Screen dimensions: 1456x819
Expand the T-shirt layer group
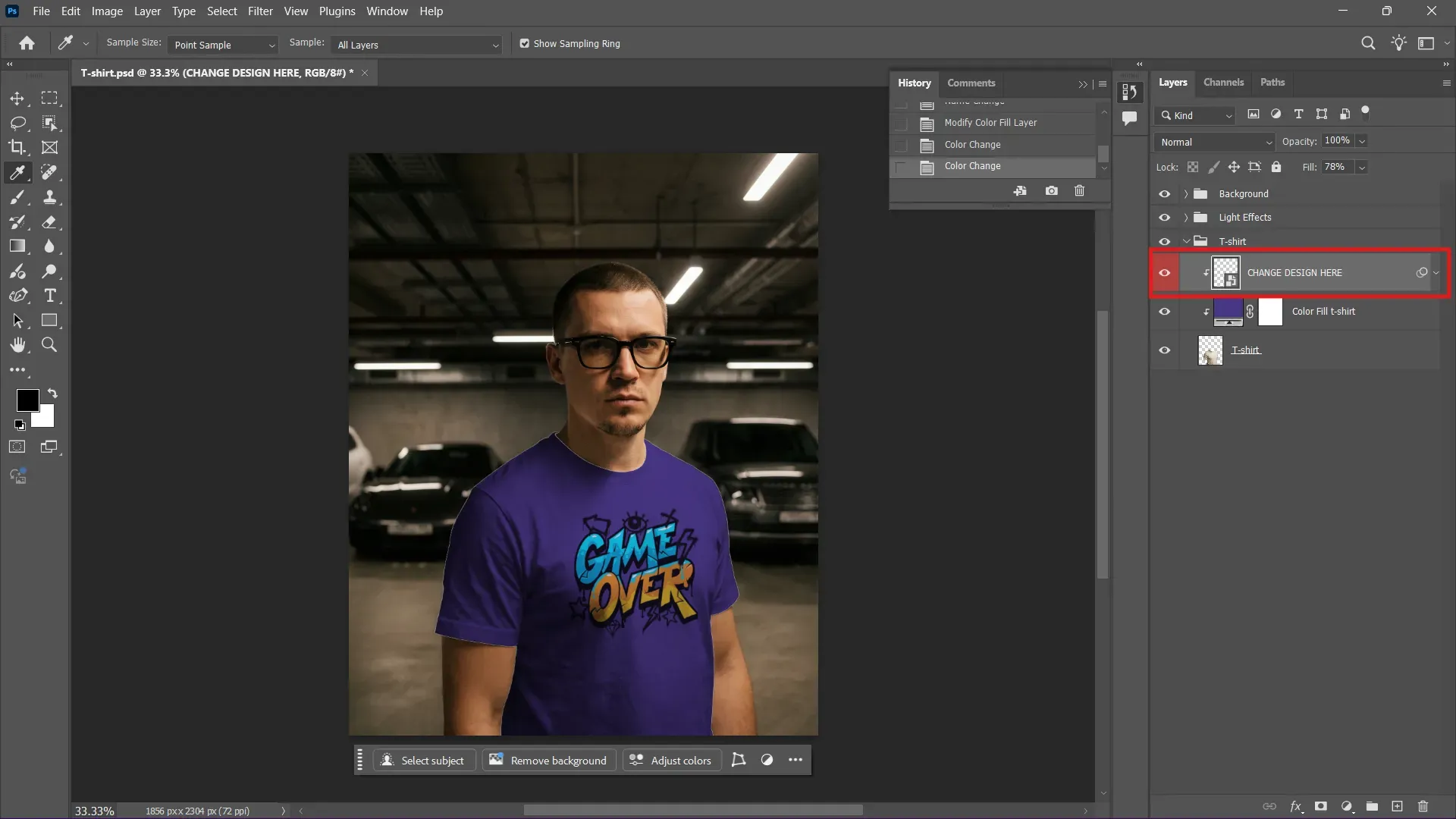(x=1187, y=240)
